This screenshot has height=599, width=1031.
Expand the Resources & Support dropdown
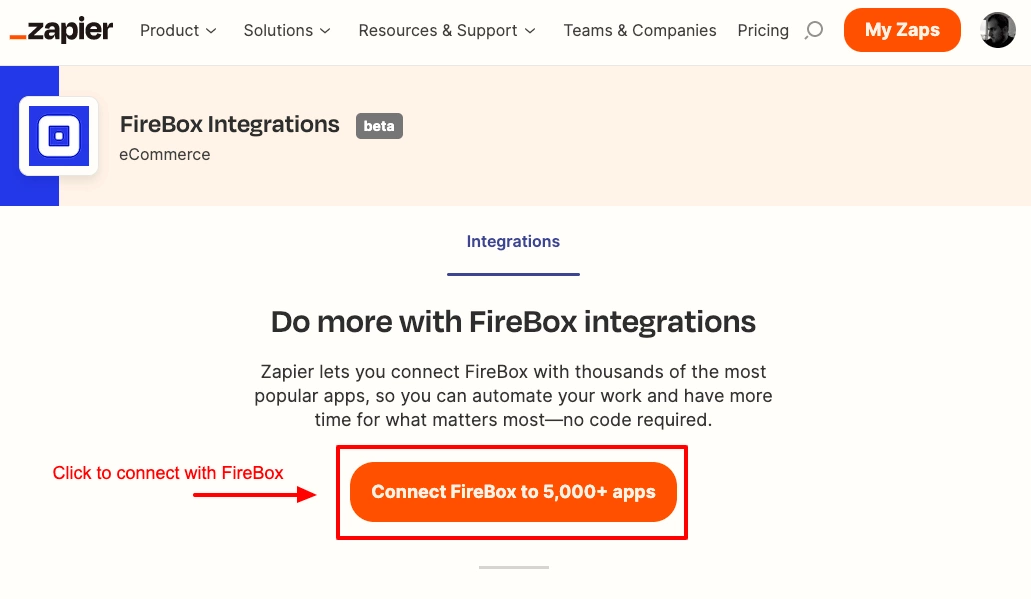pyautogui.click(x=447, y=30)
